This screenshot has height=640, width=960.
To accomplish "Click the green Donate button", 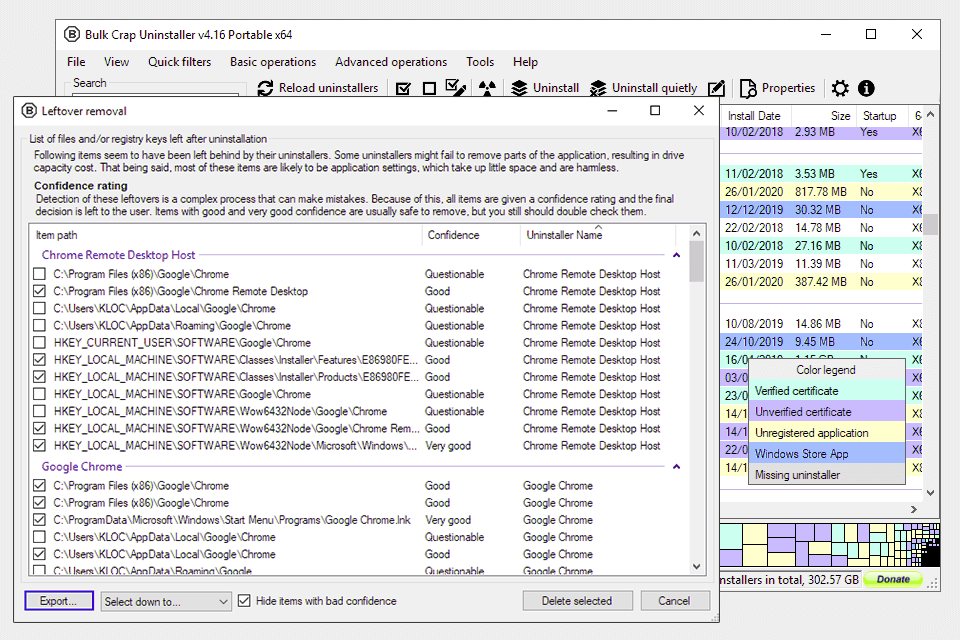I will 893,579.
